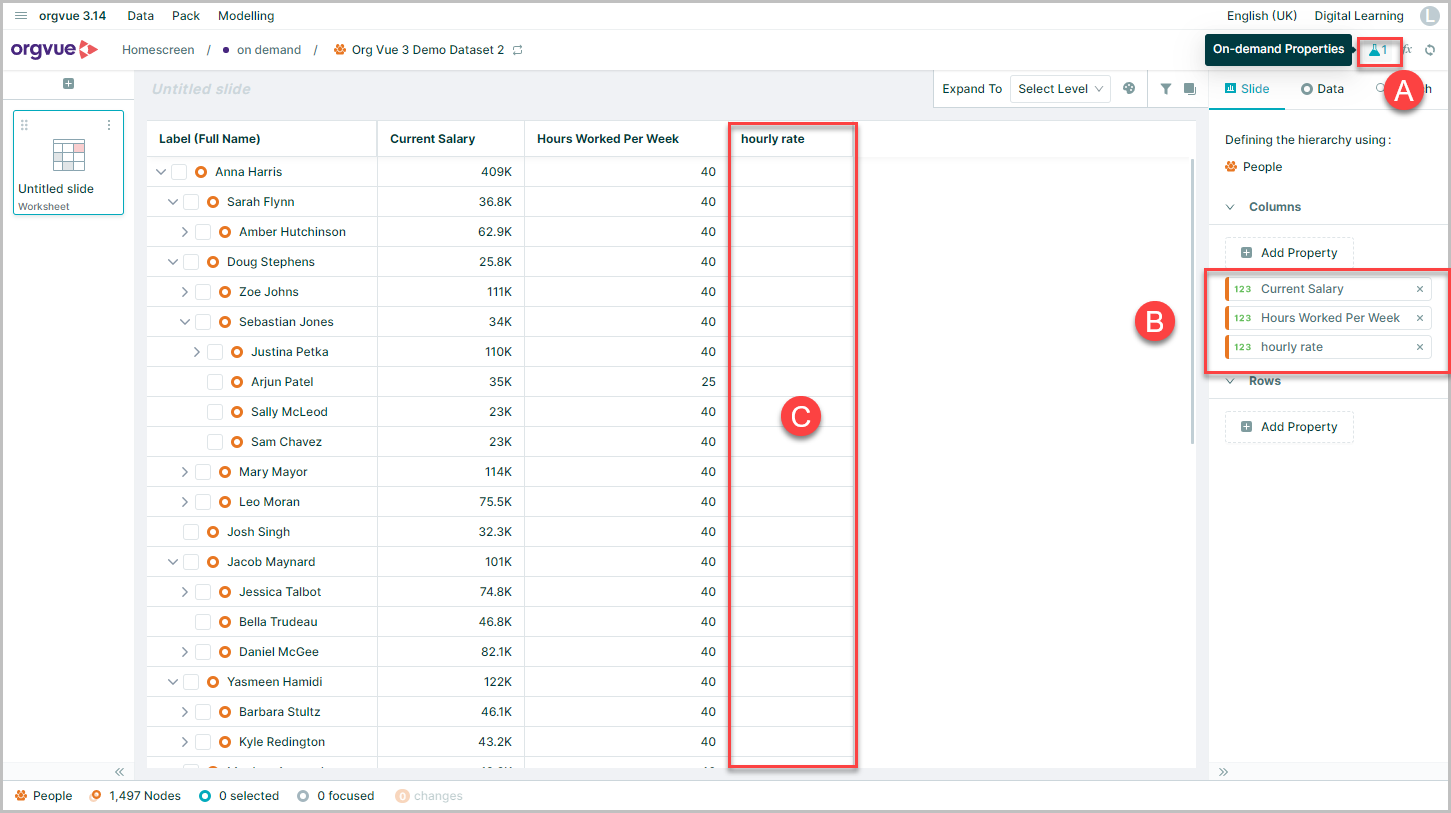1451x813 pixels.
Task: Click the table vertical scrollbar
Action: coord(1191,300)
